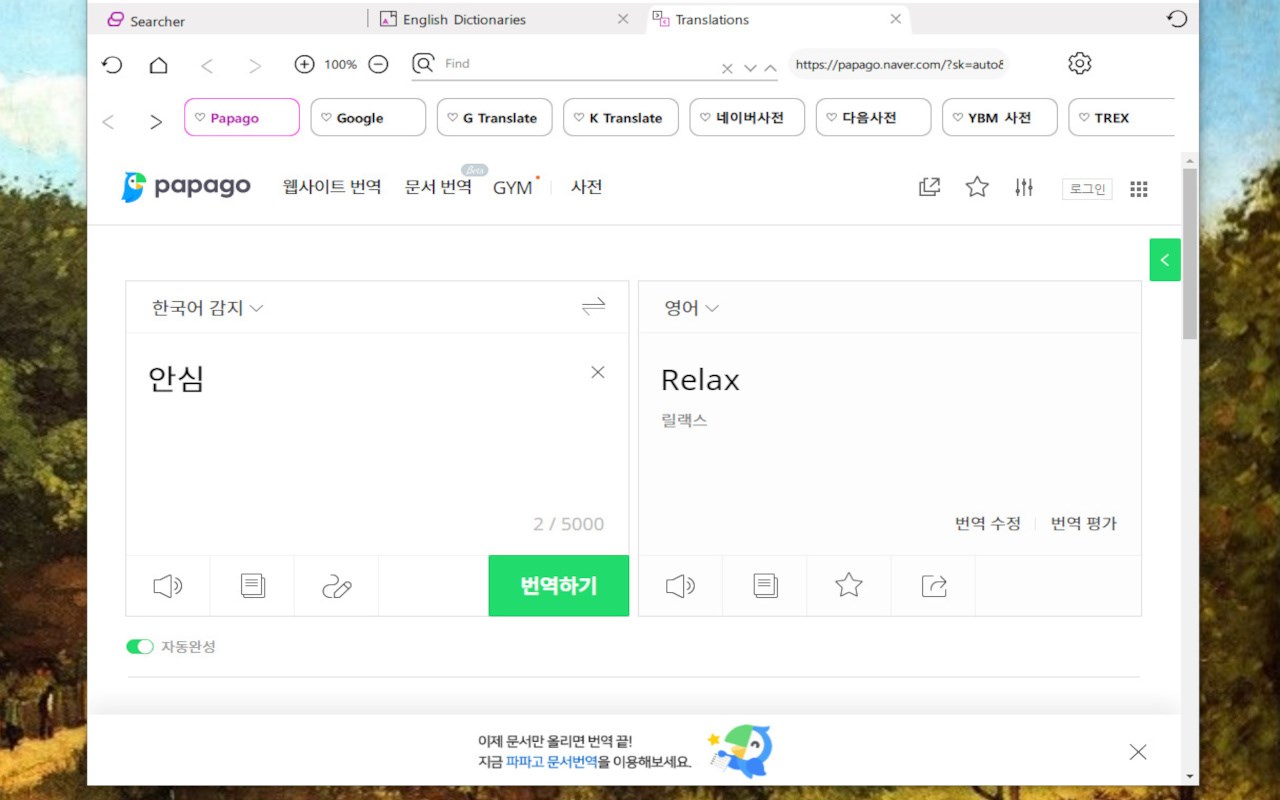Click the browser forward arrow

click(x=255, y=66)
